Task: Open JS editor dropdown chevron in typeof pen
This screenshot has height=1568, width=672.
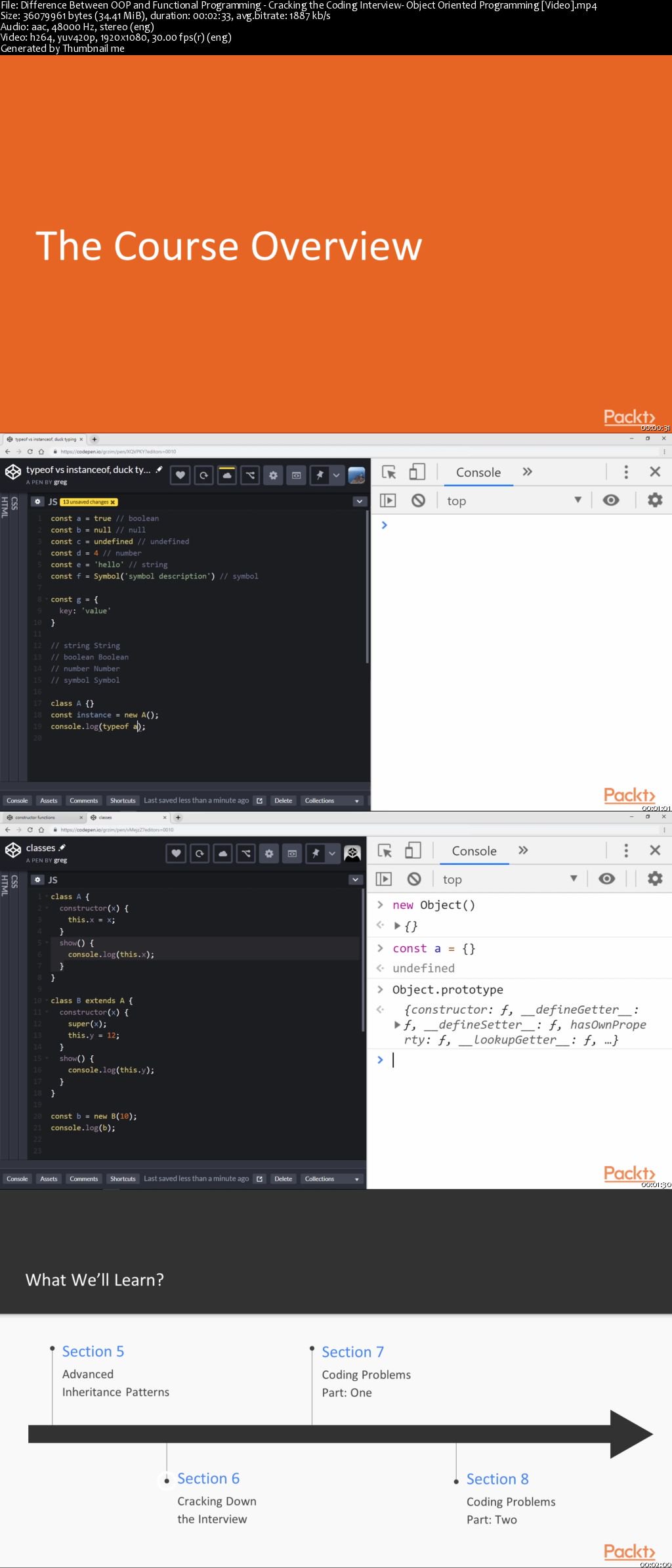Action: (x=360, y=502)
